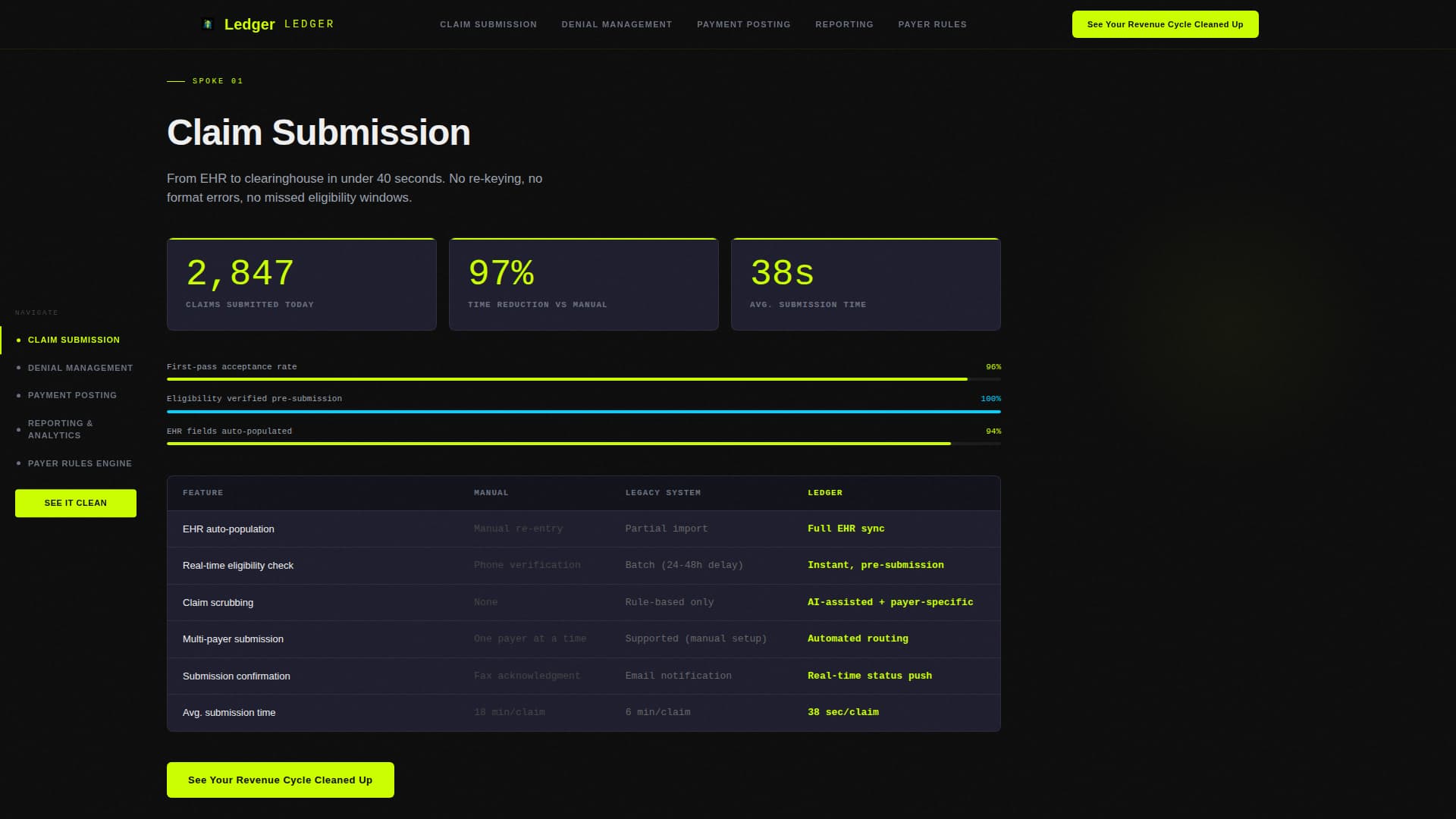The image size is (1456, 819).
Task: Click the Supported (manual setup) cell
Action: (x=696, y=639)
